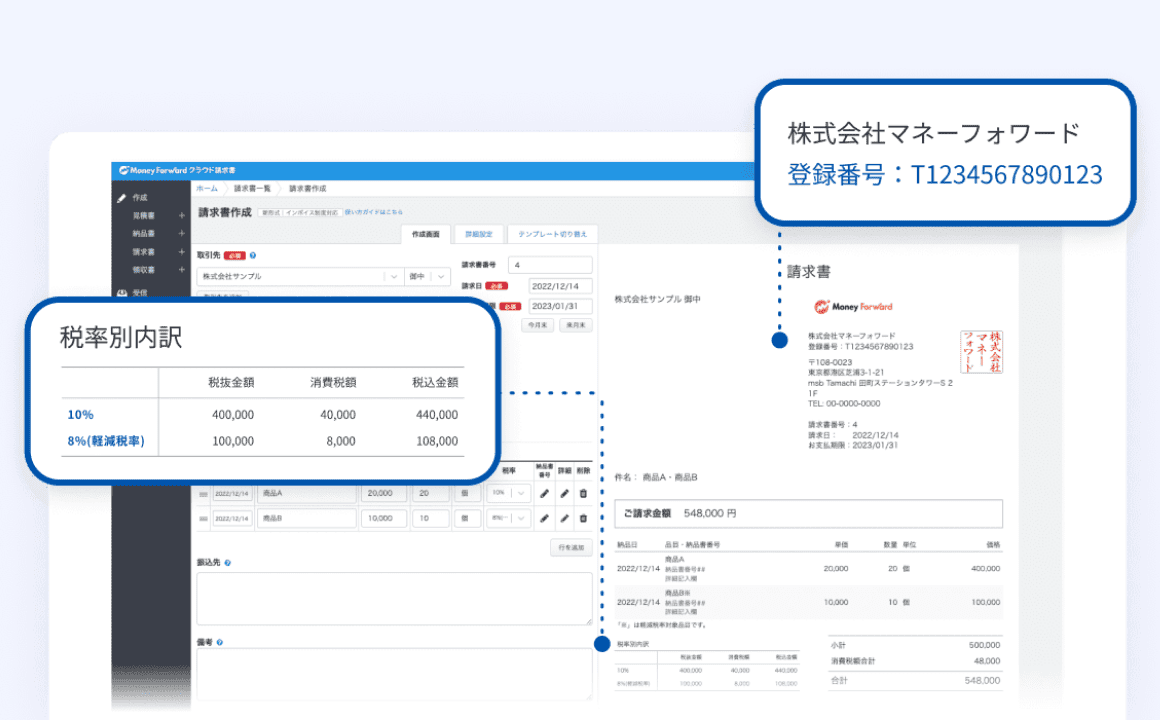Open the help icon next to 取引先
This screenshot has height=720, width=1160.
pos(253,256)
